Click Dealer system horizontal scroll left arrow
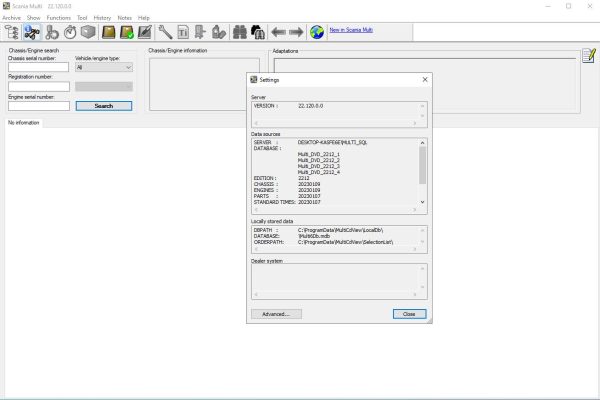Viewport: 600px width, 400px height. tap(256, 294)
